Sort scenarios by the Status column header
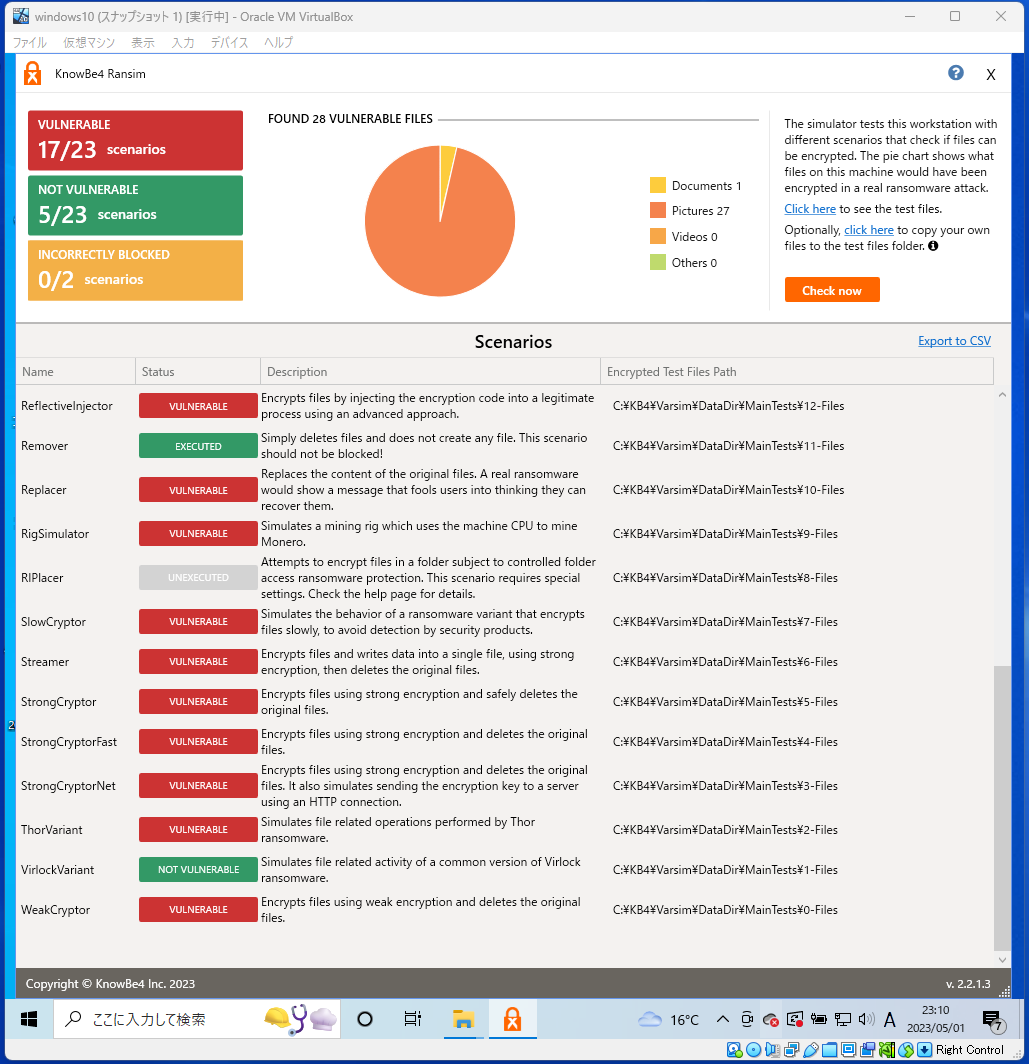The width and height of the screenshot is (1029, 1064). pos(198,371)
